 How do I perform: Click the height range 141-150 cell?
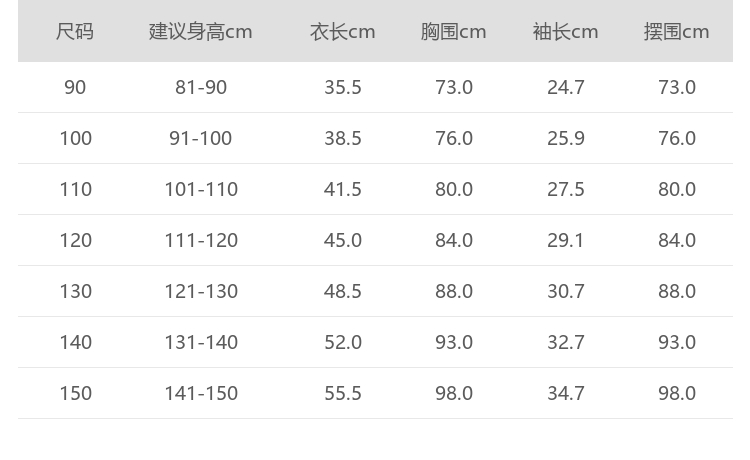point(201,393)
